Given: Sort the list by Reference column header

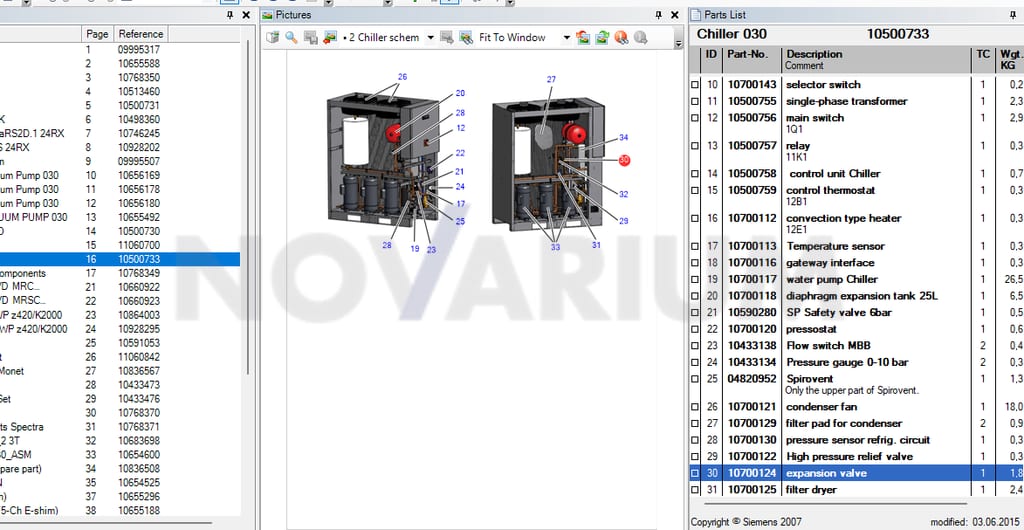Looking at the screenshot, I should (x=140, y=34).
